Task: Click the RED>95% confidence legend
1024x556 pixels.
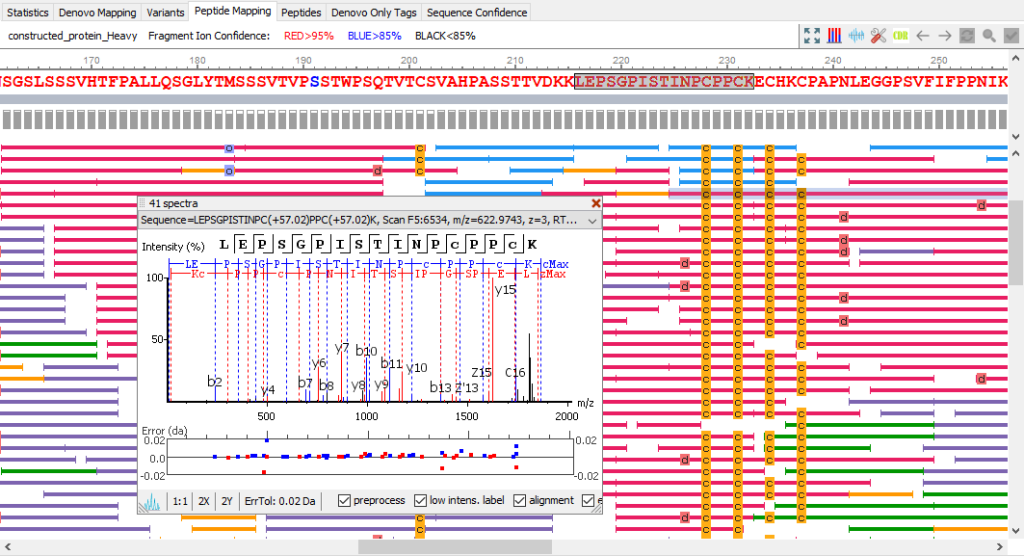Action: (308, 36)
